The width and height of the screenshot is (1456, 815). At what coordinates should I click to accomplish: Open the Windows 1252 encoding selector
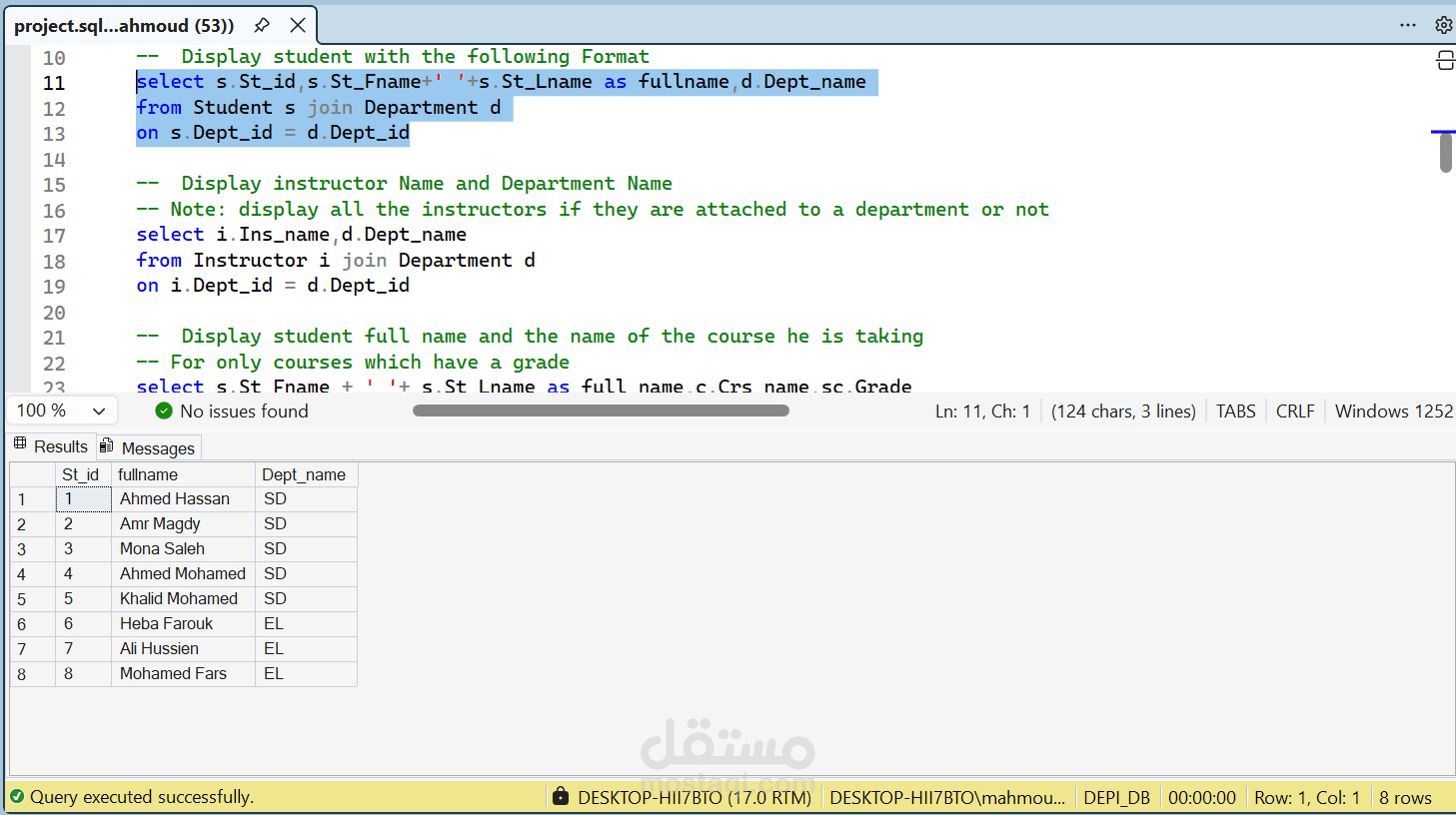coord(1393,410)
